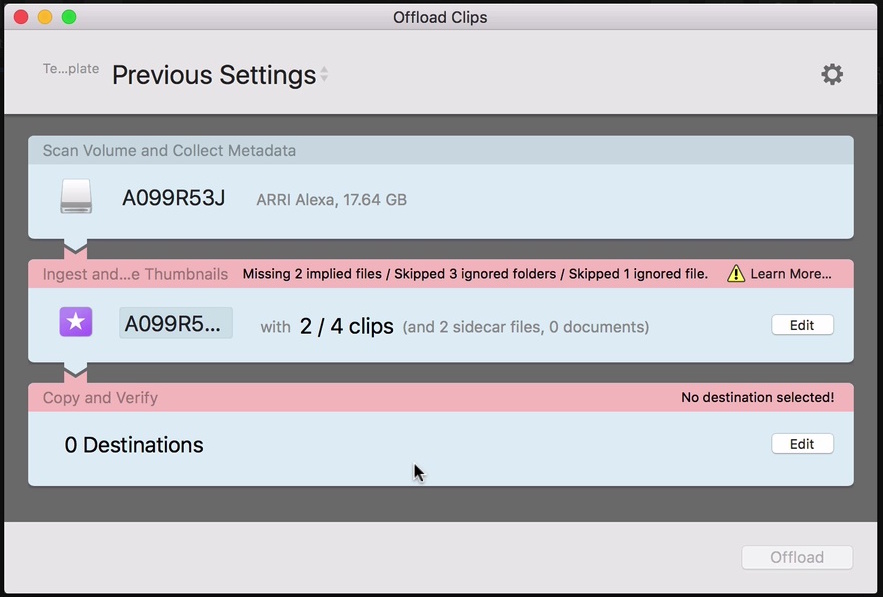The image size is (883, 597).
Task: Maximize the Offload Clips window
Action: 69,17
